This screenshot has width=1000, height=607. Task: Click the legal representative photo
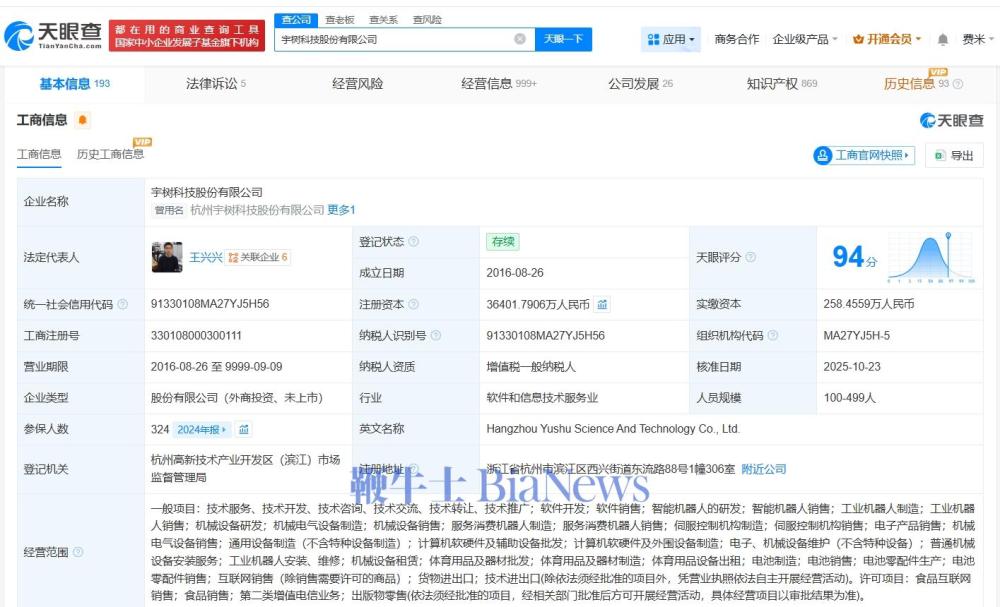coord(167,257)
